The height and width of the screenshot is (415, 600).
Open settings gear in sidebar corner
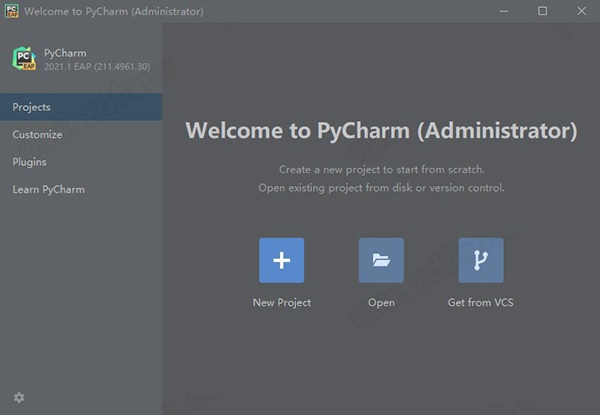point(19,397)
